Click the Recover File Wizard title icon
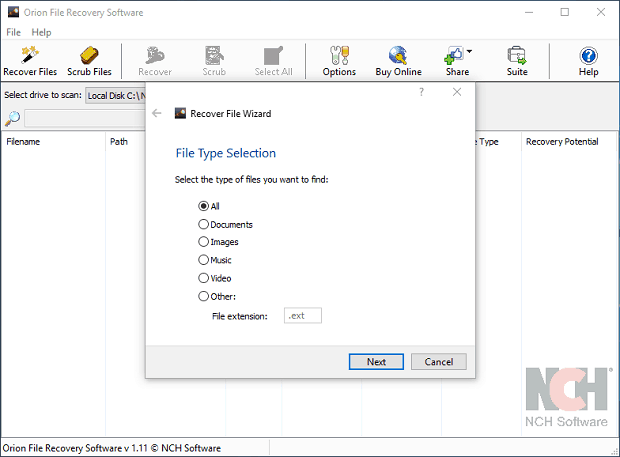Image resolution: width=620 pixels, height=457 pixels. (180, 113)
